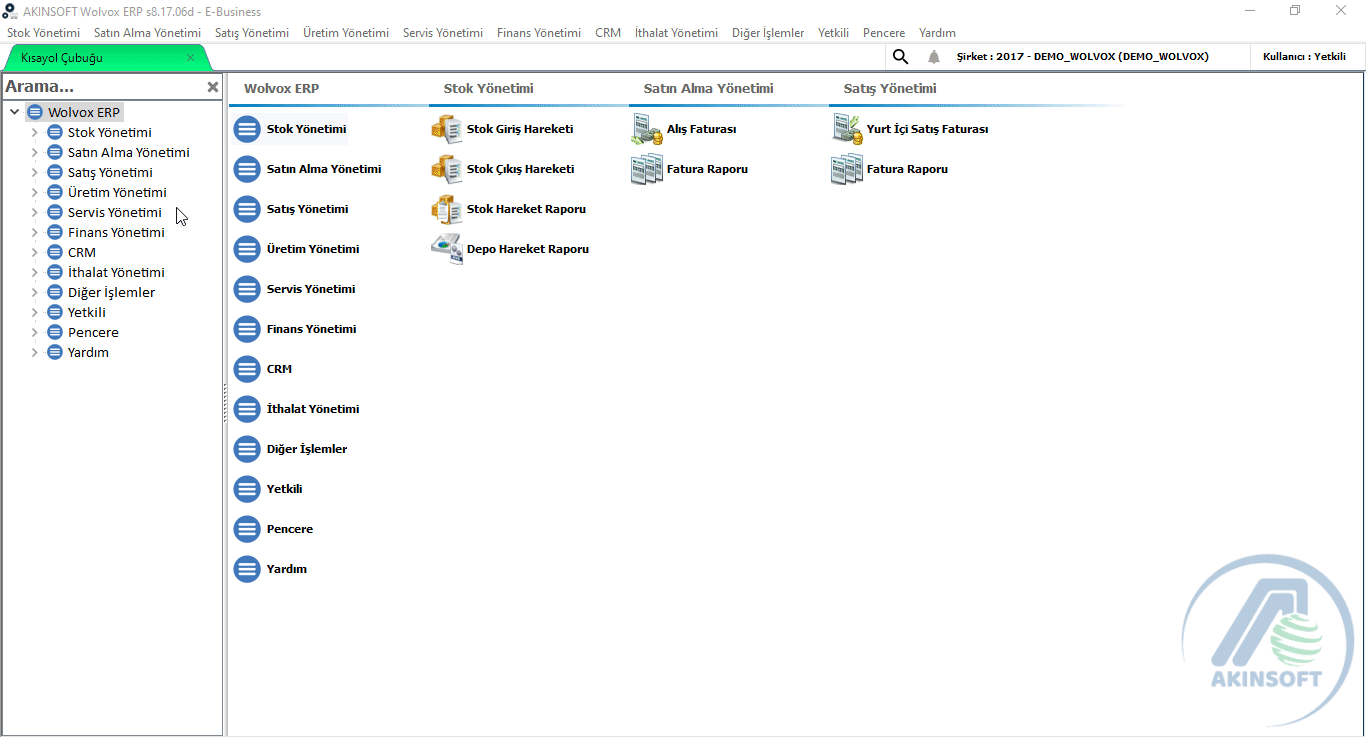Click Stok Yönetimi column header

pyautogui.click(x=489, y=89)
